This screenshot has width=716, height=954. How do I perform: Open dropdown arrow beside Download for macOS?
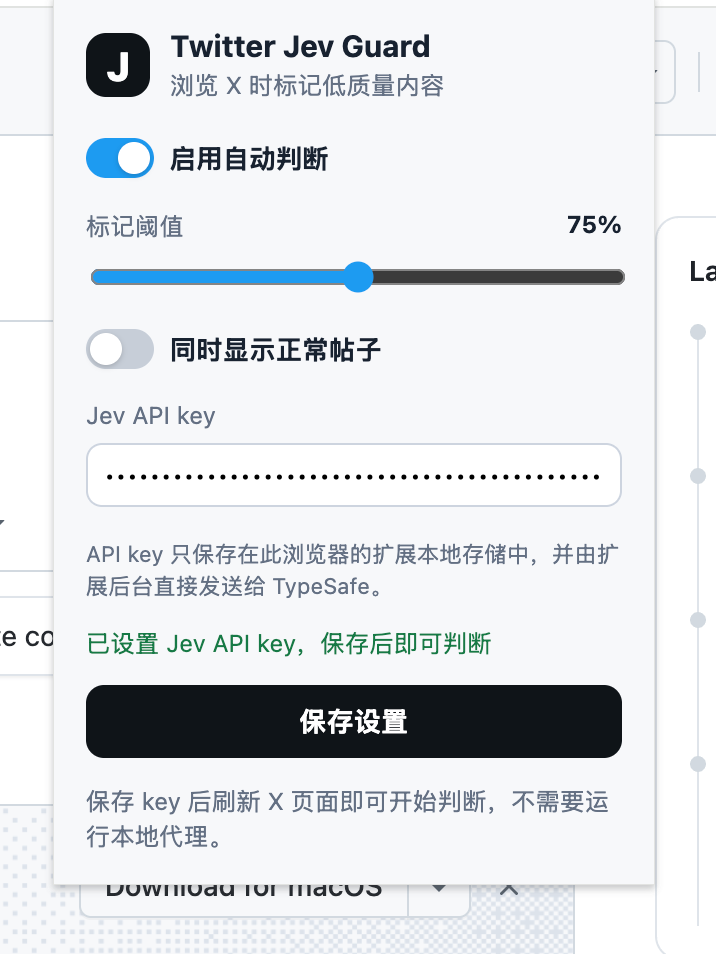tap(439, 892)
